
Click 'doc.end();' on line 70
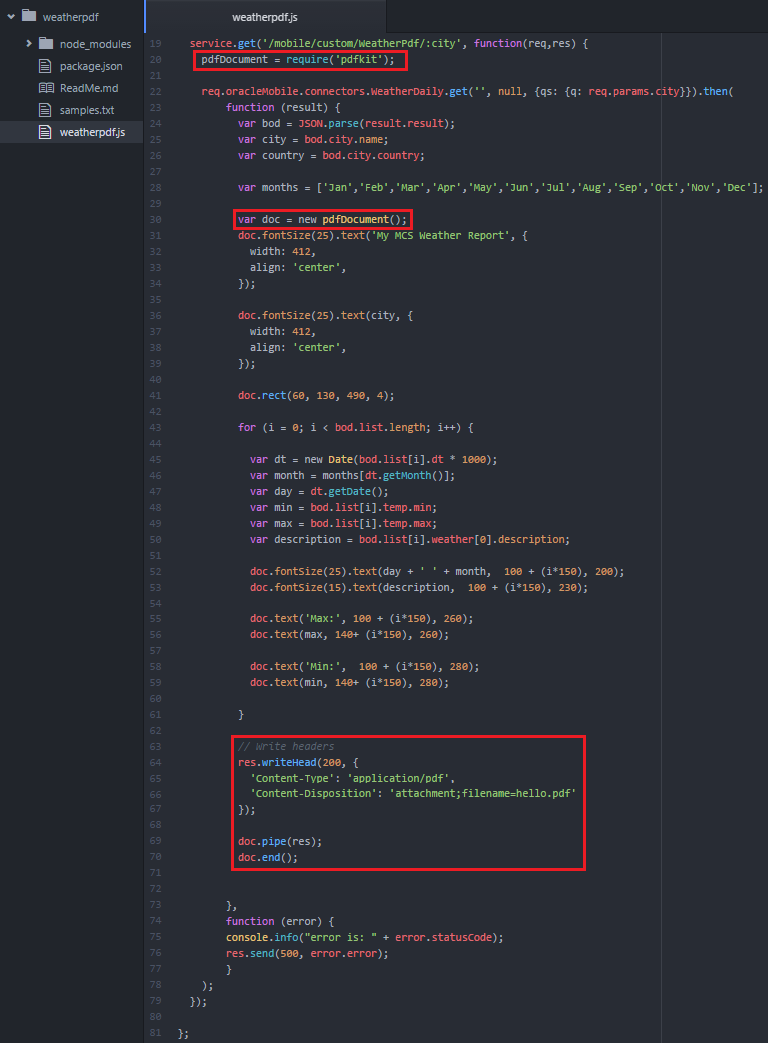(268, 857)
